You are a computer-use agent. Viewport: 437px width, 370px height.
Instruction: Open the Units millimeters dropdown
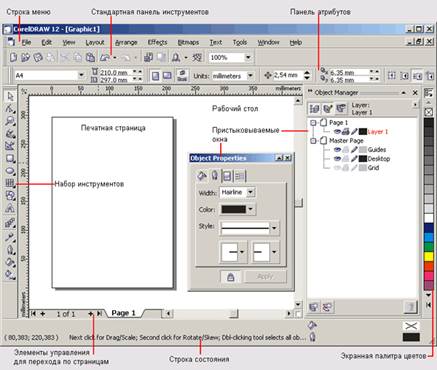[250, 76]
